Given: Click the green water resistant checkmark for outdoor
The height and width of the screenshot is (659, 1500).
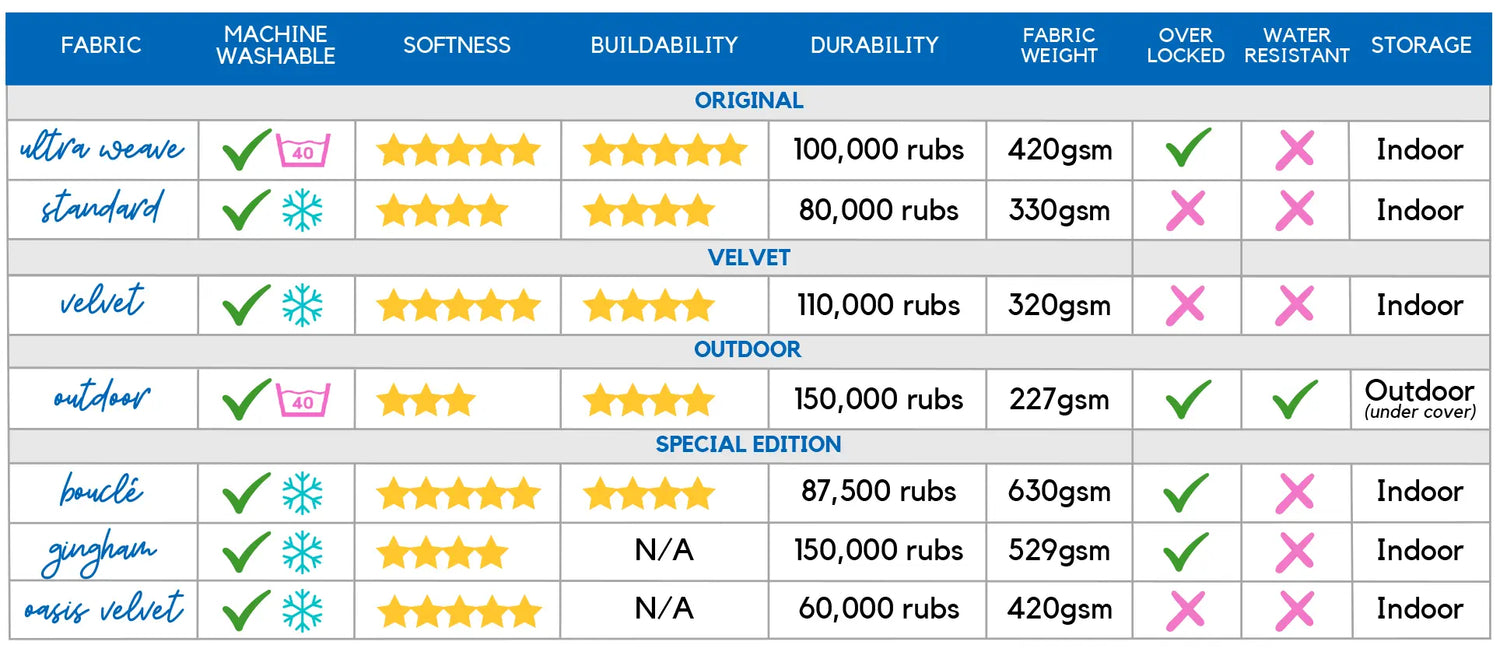Looking at the screenshot, I should [x=1295, y=399].
